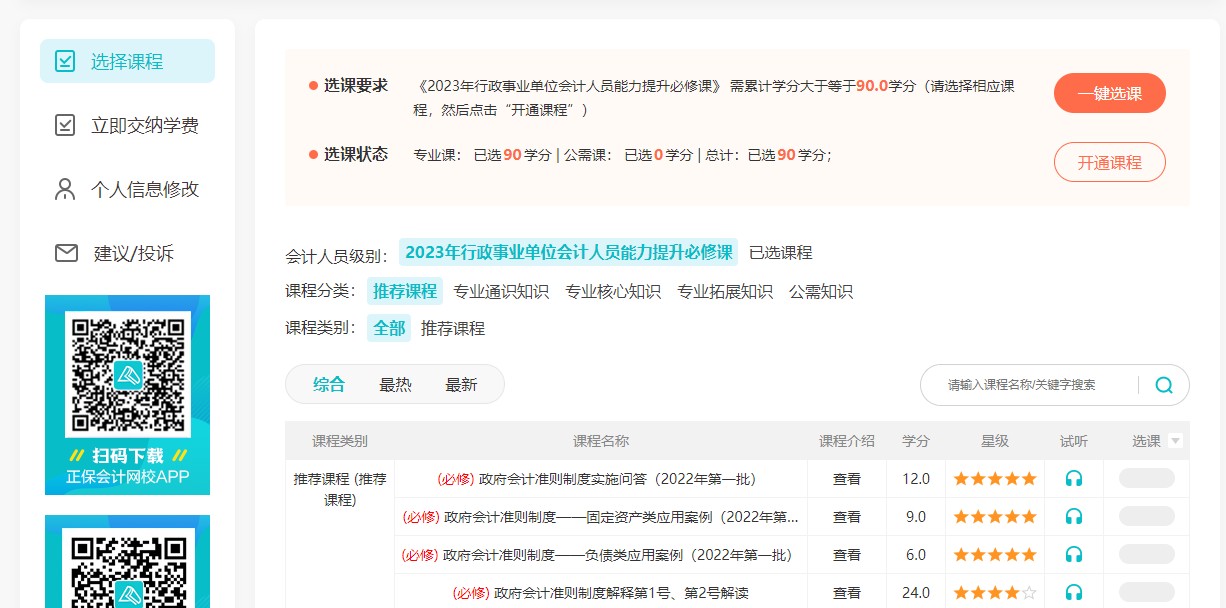
Task: Click star rating of 政府会计准则制度解释第1号 course
Action: coord(994,593)
